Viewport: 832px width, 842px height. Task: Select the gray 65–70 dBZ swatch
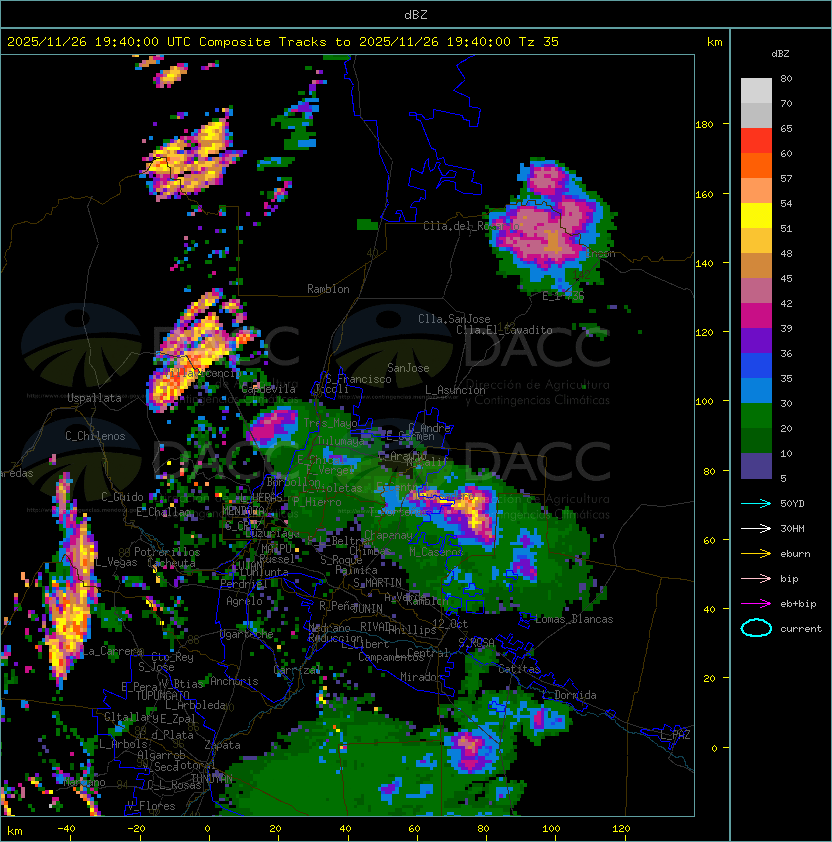(756, 115)
